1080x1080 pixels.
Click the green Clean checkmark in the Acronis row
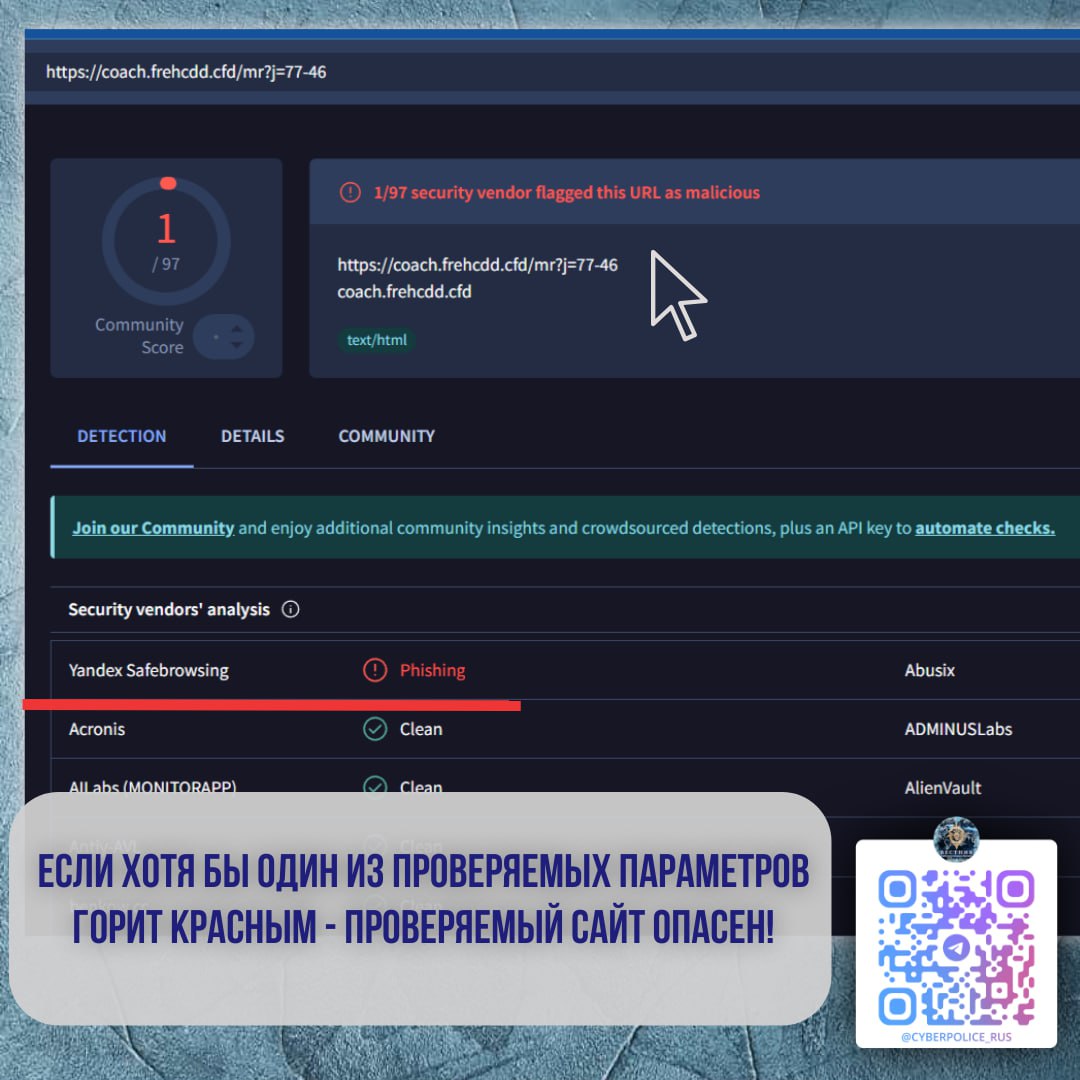pos(374,729)
